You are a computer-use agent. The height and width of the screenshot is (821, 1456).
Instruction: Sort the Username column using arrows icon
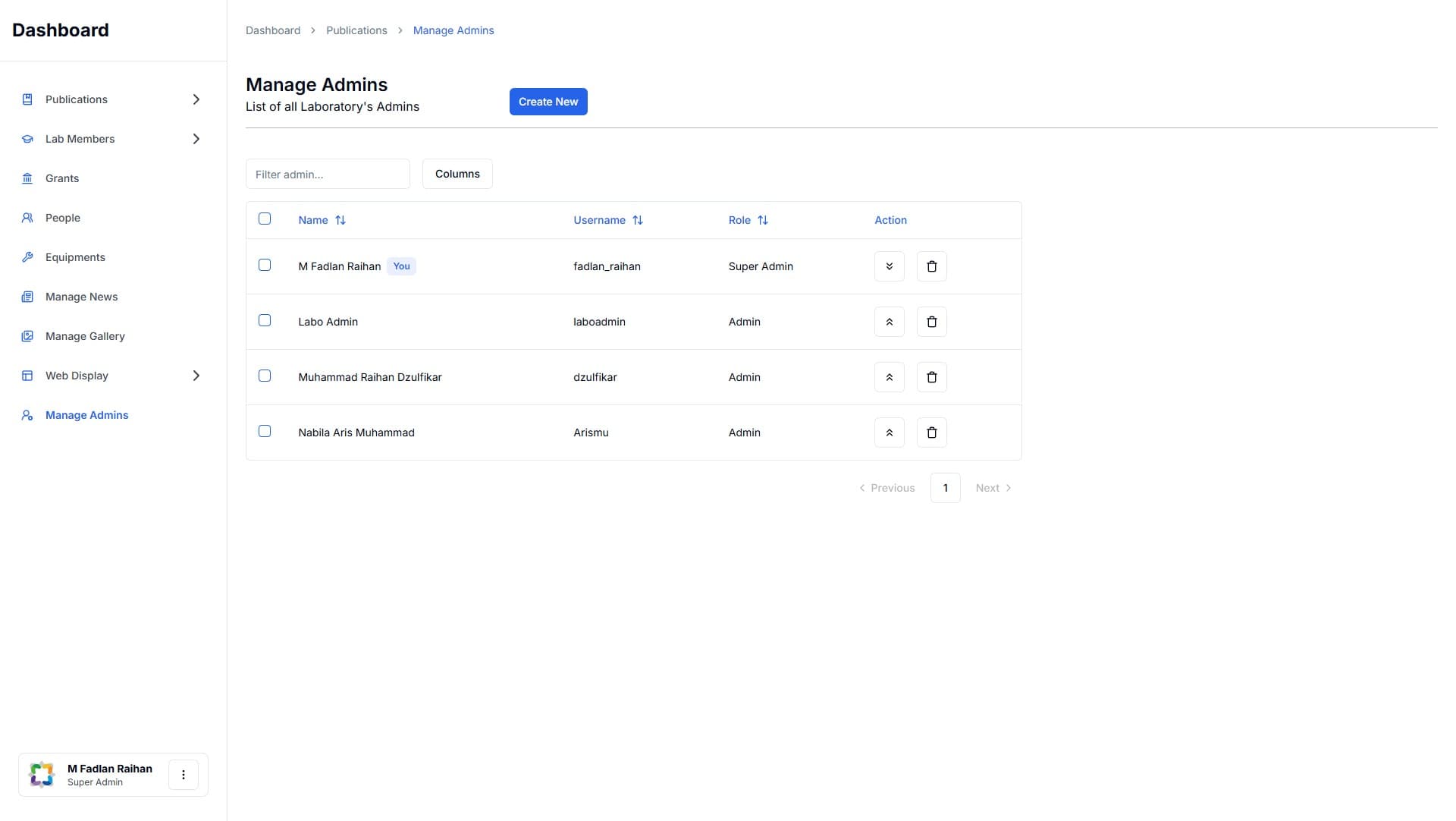pos(638,220)
